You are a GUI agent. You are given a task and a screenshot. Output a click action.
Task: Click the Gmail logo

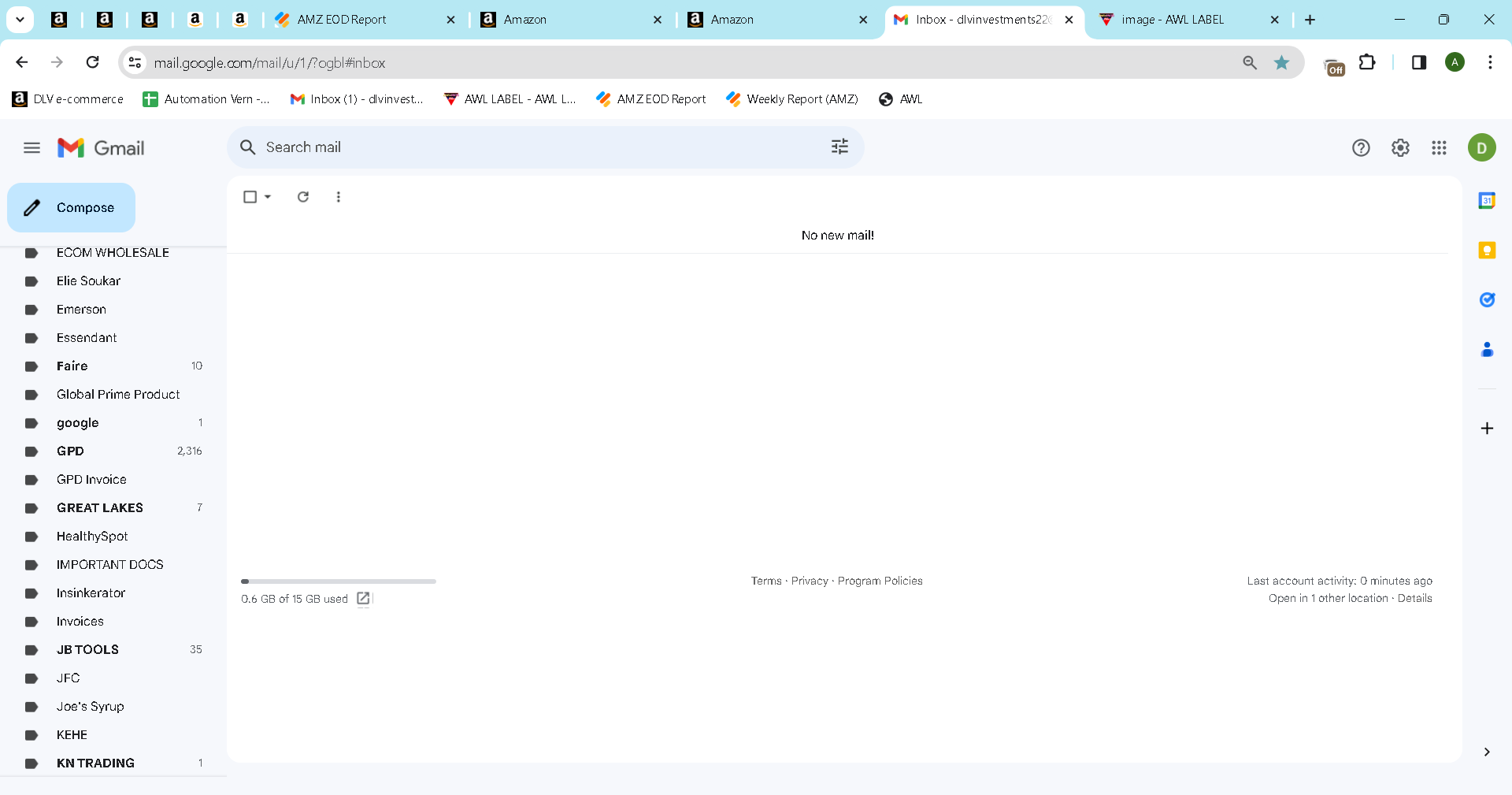(101, 148)
